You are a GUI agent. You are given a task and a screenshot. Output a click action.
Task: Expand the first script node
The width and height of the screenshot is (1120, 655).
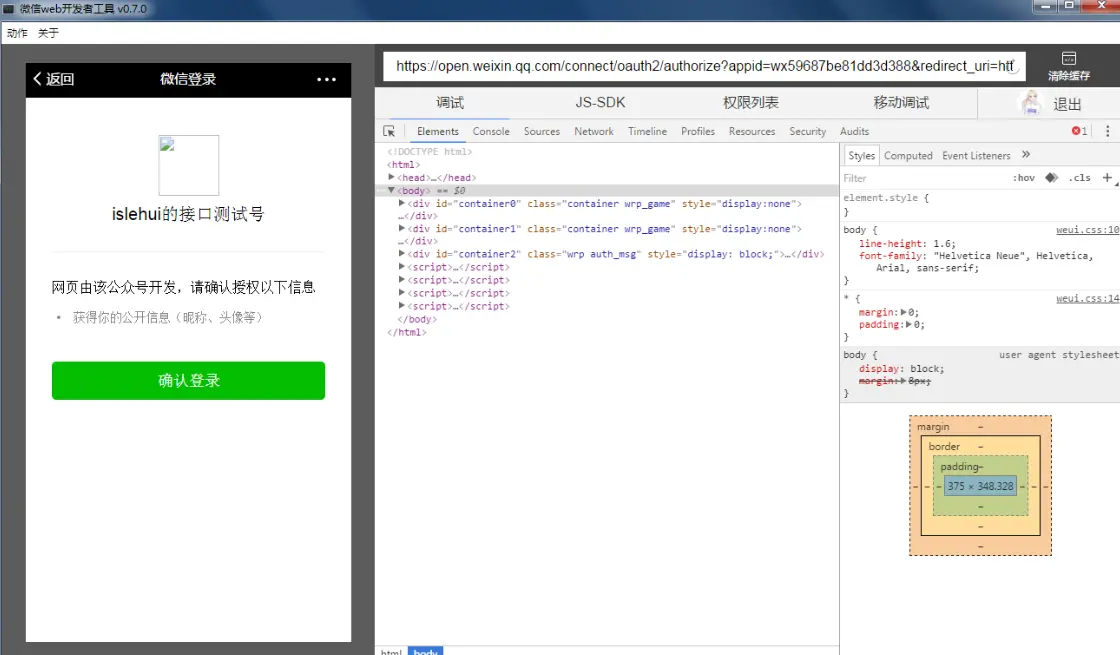(401, 266)
